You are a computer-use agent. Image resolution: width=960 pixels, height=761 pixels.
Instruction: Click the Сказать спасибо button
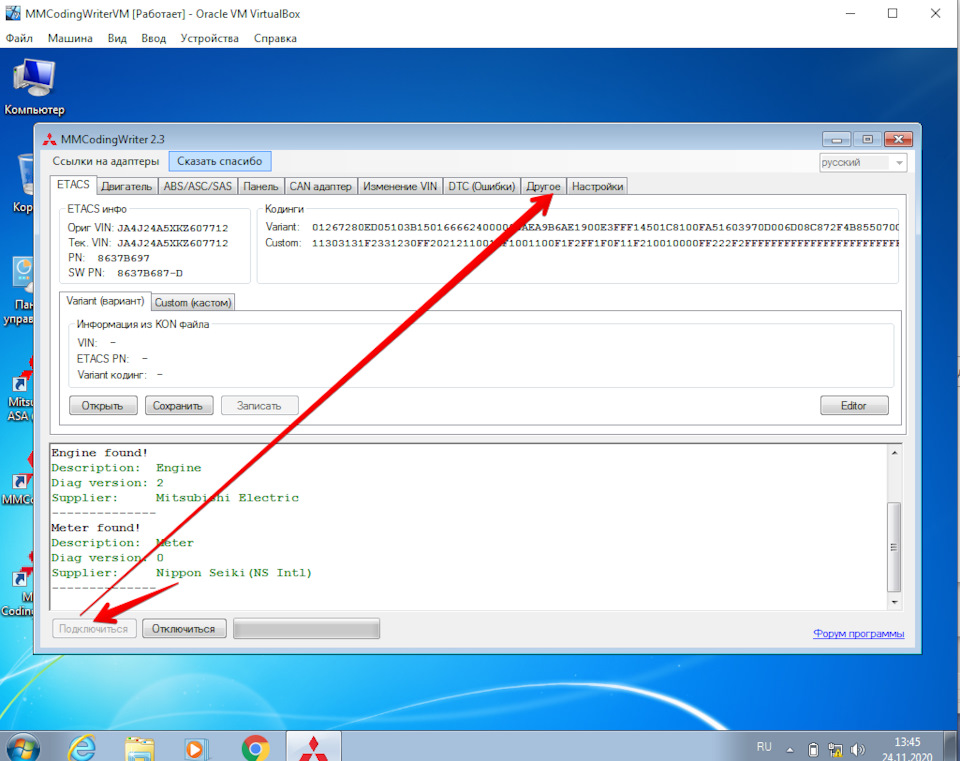[x=220, y=161]
